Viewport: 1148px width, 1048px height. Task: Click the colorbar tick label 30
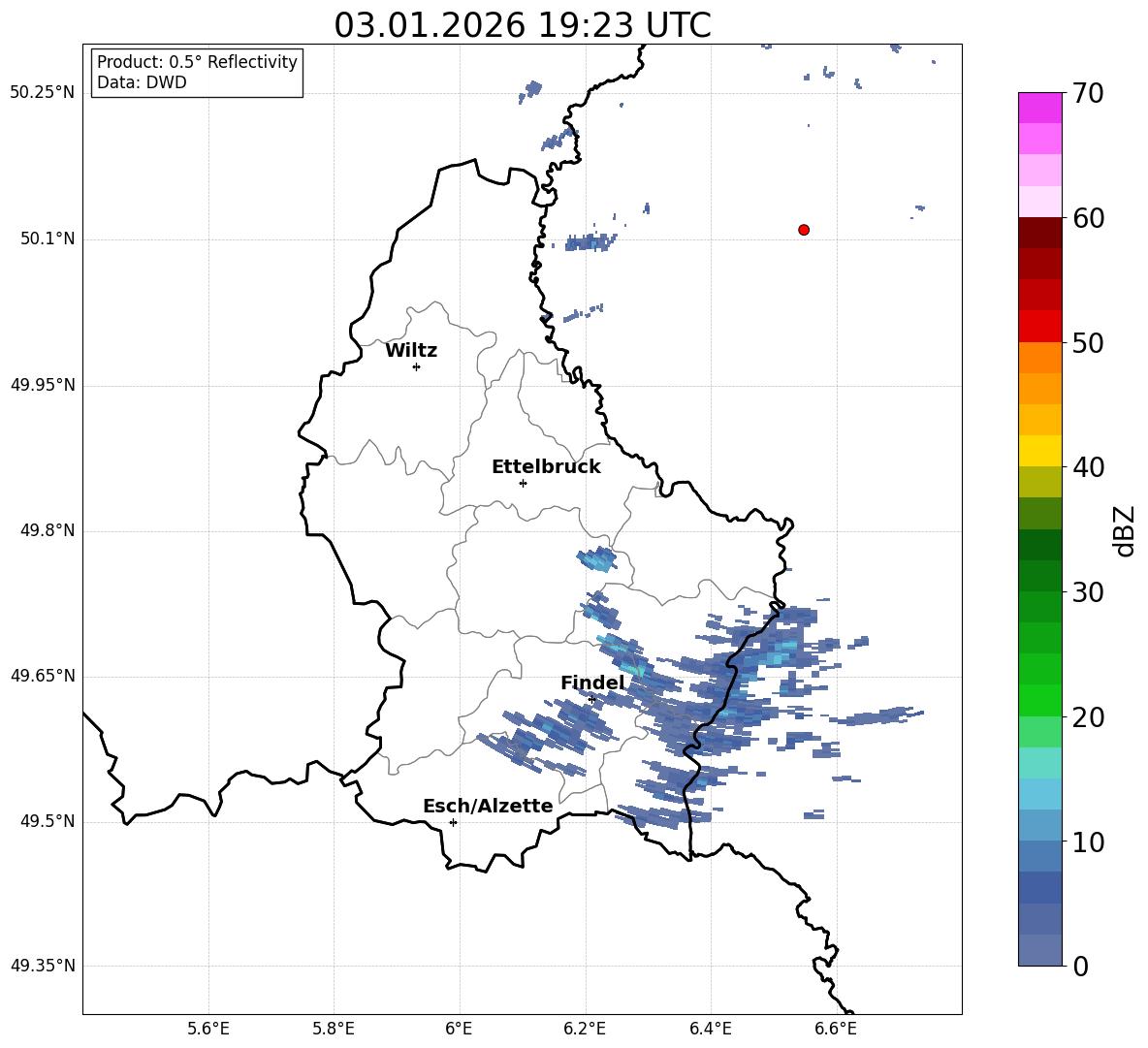[x=1088, y=592]
